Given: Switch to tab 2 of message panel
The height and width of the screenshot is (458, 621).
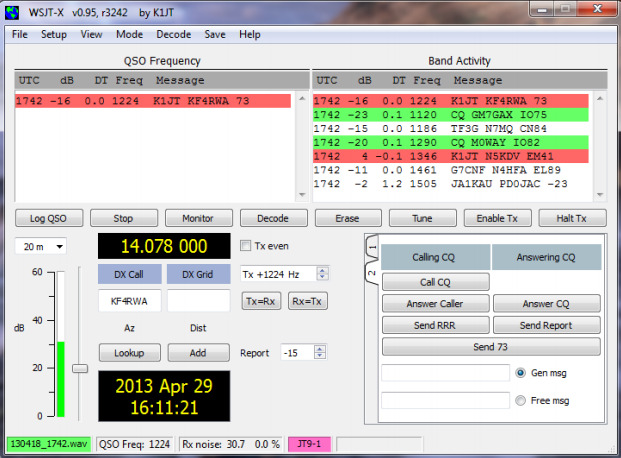Looking at the screenshot, I should pyautogui.click(x=372, y=273).
